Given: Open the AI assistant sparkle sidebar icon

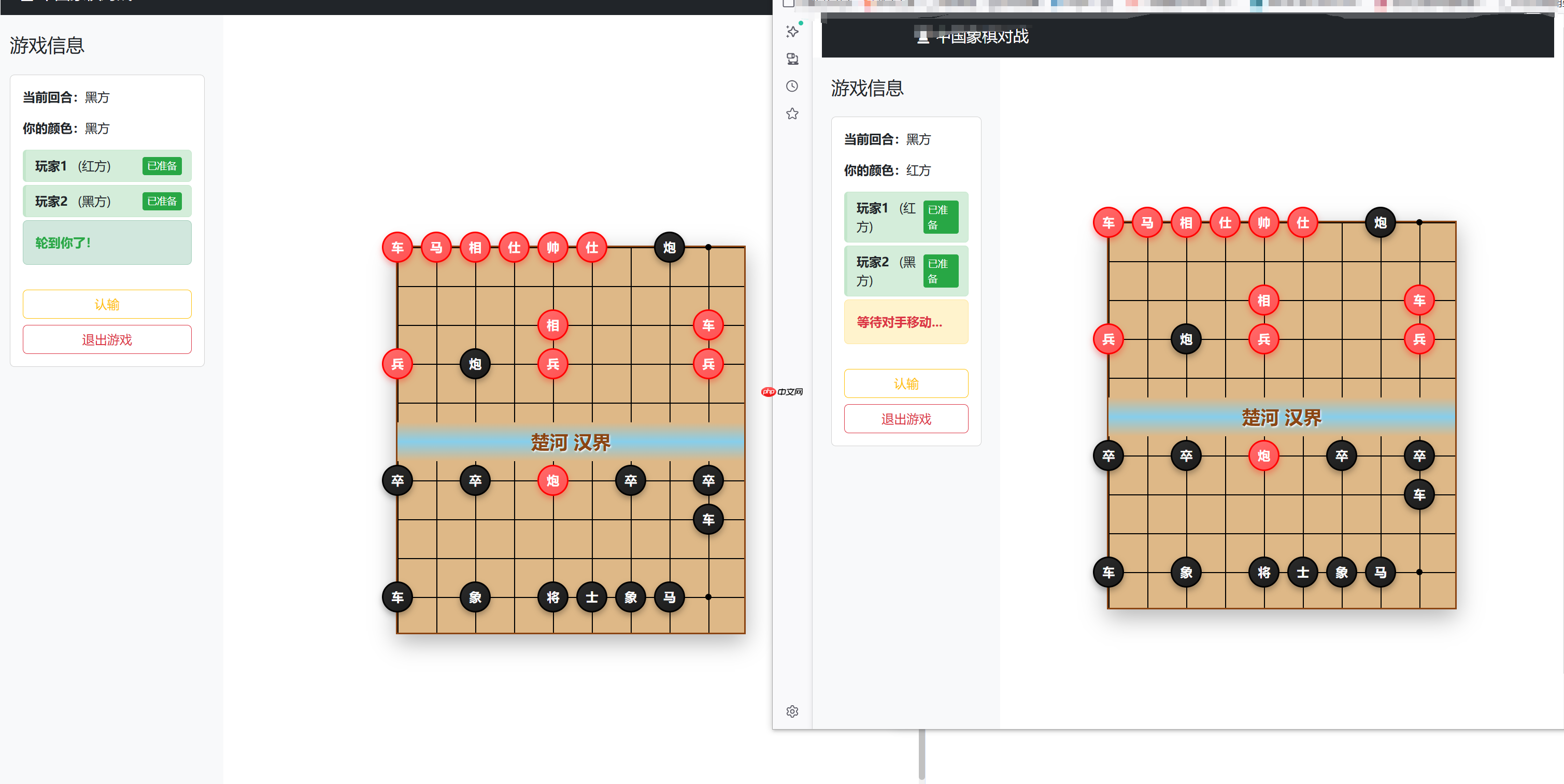Looking at the screenshot, I should click(792, 32).
